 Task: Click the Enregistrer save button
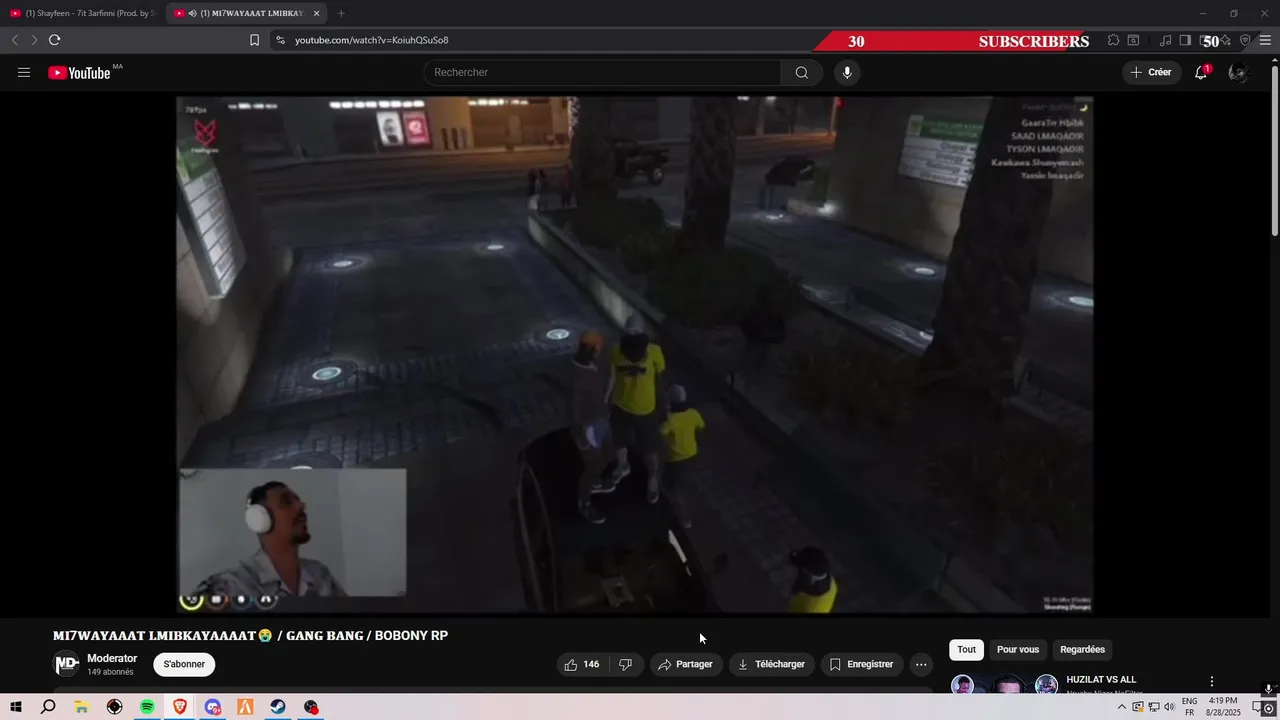pyautogui.click(x=861, y=664)
